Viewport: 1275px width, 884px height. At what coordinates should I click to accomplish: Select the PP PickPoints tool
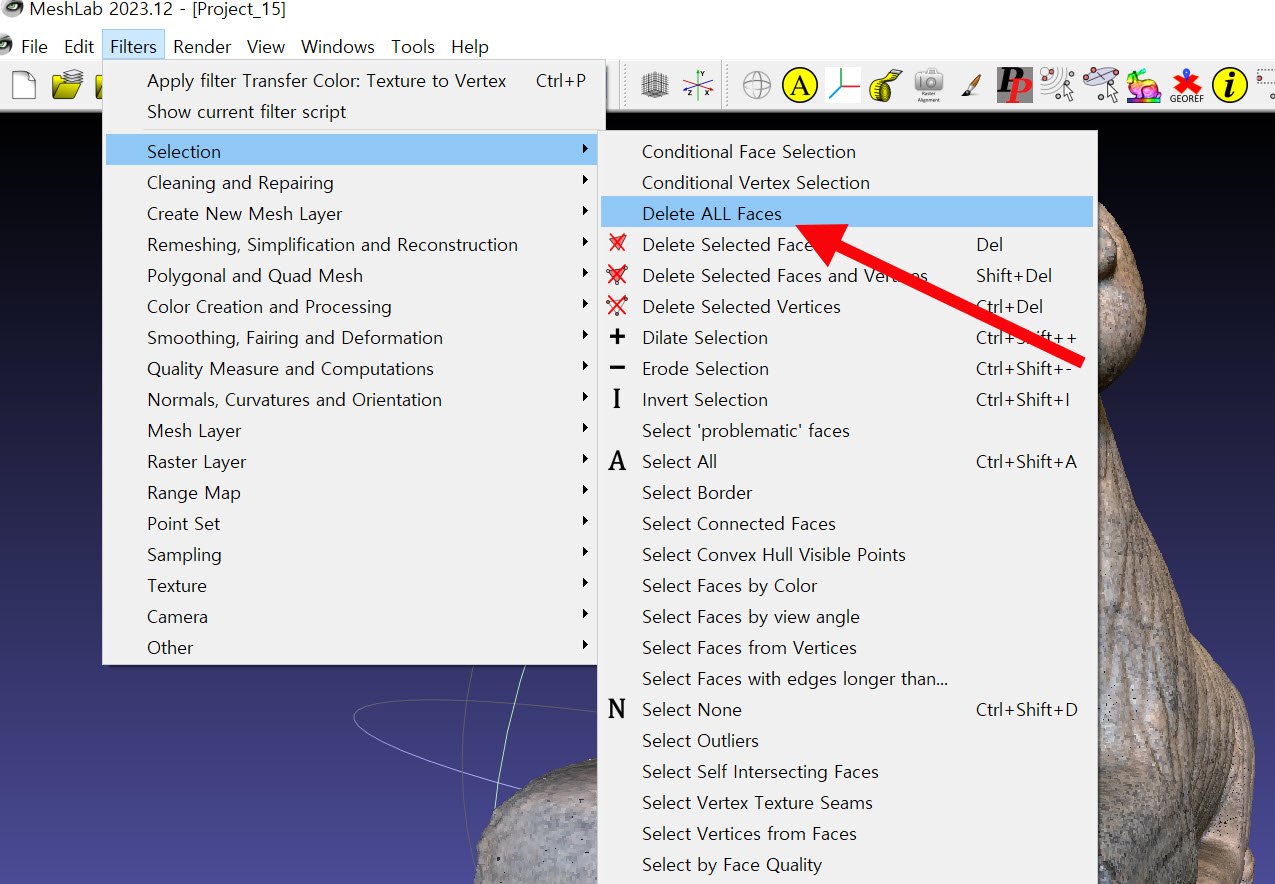1014,85
